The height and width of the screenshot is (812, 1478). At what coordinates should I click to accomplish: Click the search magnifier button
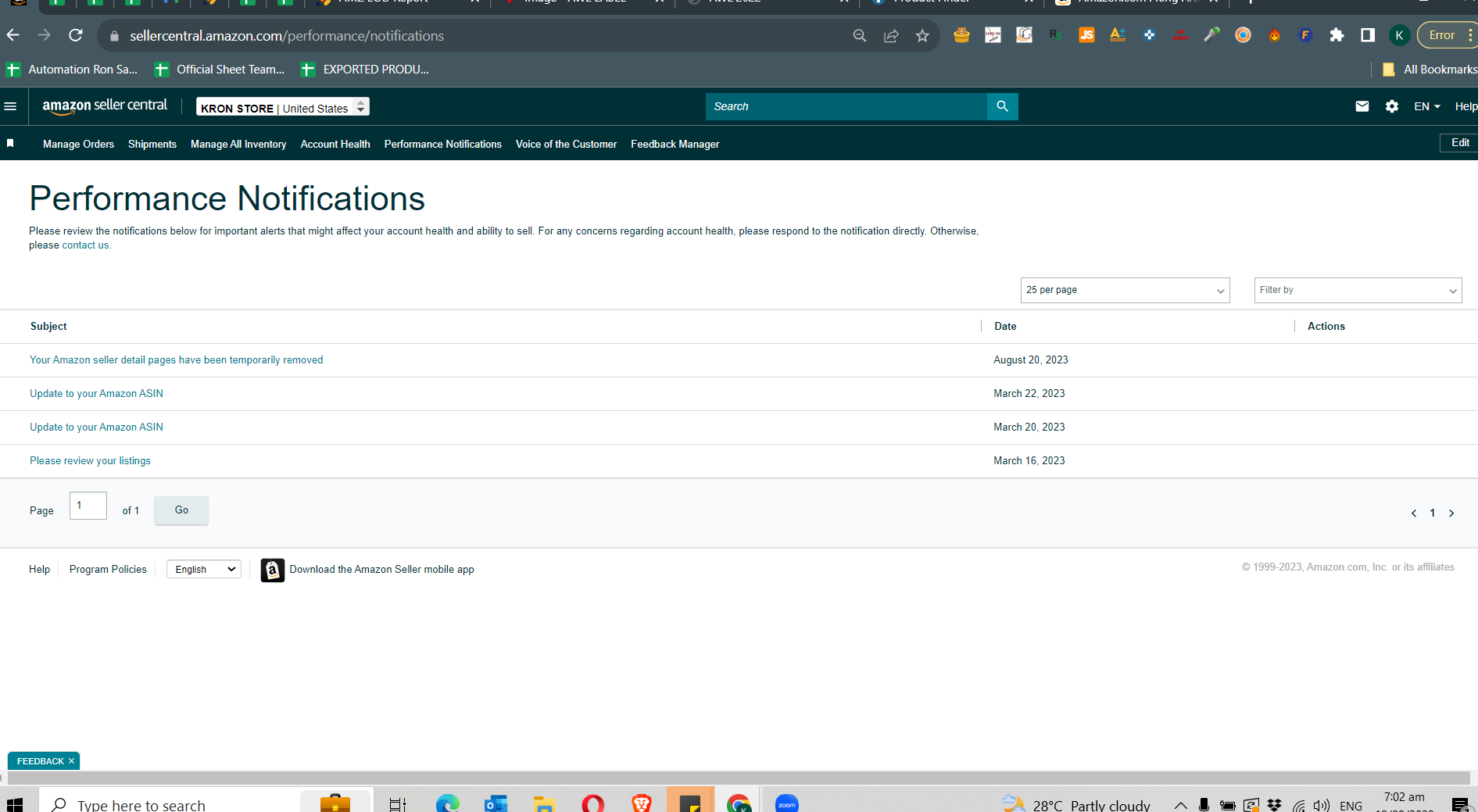(x=1002, y=106)
